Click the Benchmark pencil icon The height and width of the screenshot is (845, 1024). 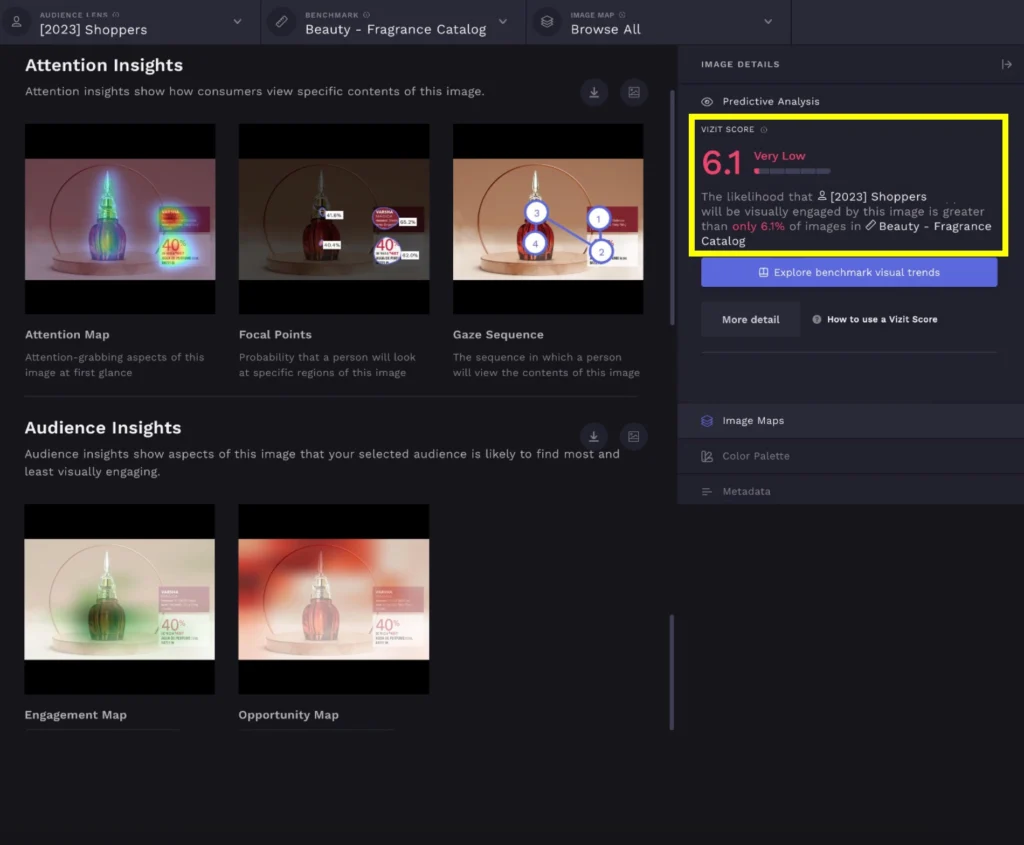tap(281, 22)
